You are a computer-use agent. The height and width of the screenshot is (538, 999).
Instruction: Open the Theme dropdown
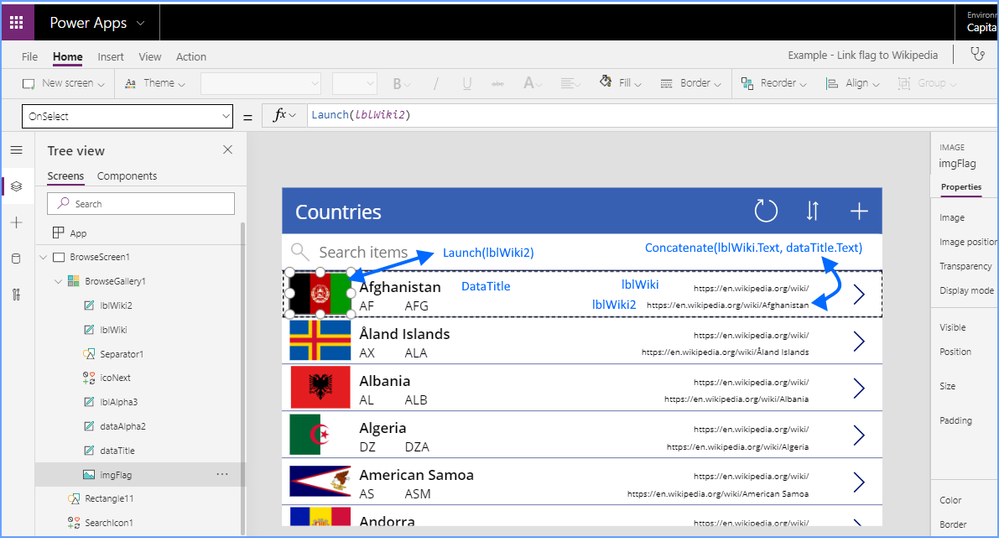tap(155, 84)
